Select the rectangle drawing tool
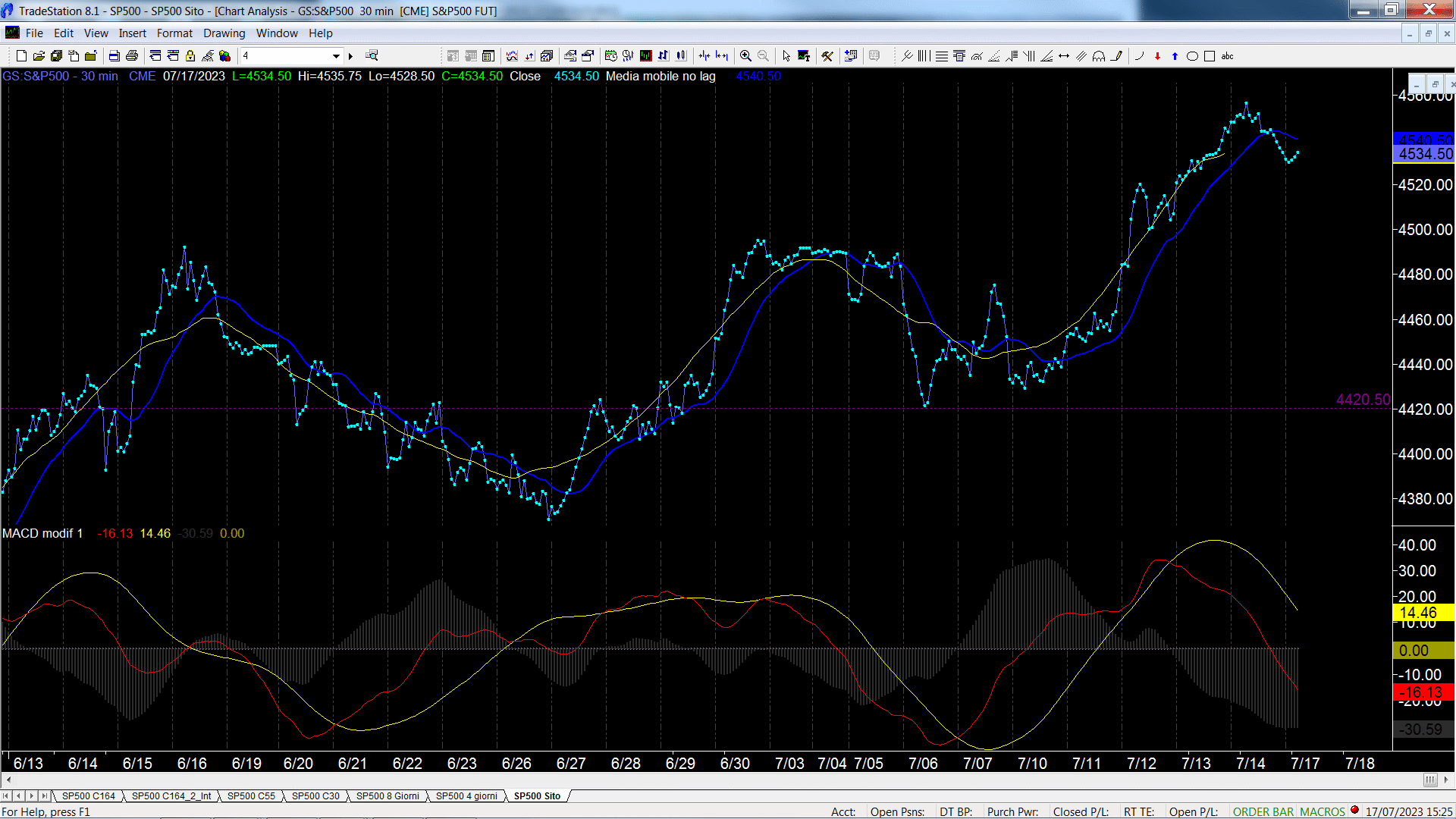This screenshot has width=1456, height=819. coord(1210,56)
